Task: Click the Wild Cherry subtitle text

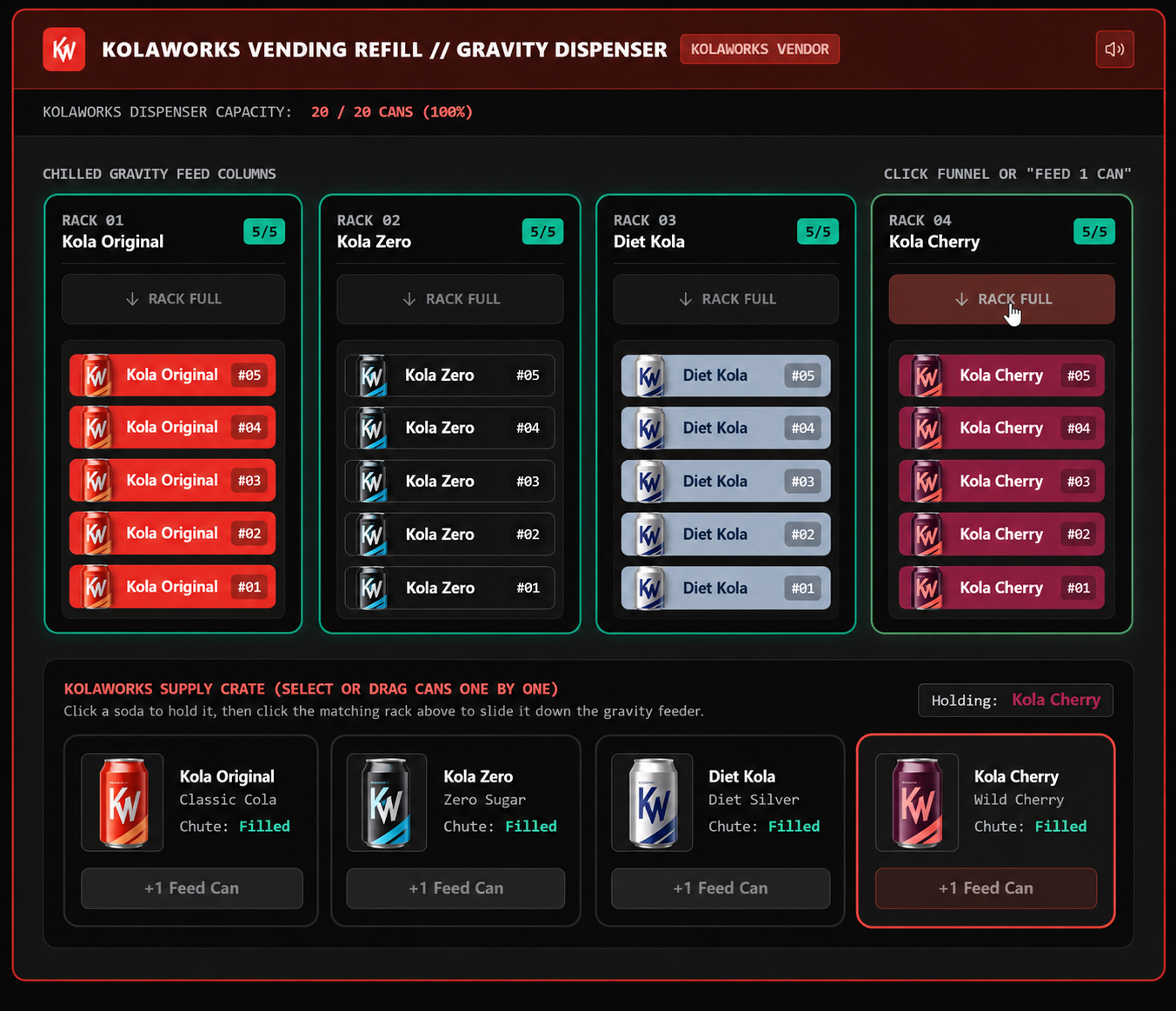Action: coord(1019,800)
